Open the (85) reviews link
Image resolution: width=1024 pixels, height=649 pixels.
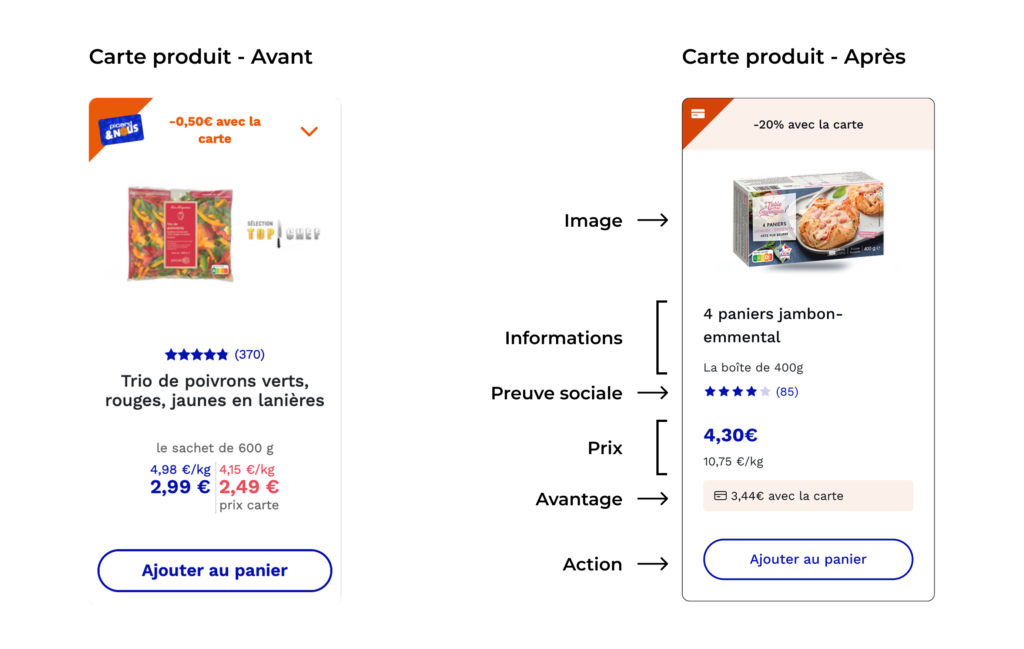click(787, 392)
